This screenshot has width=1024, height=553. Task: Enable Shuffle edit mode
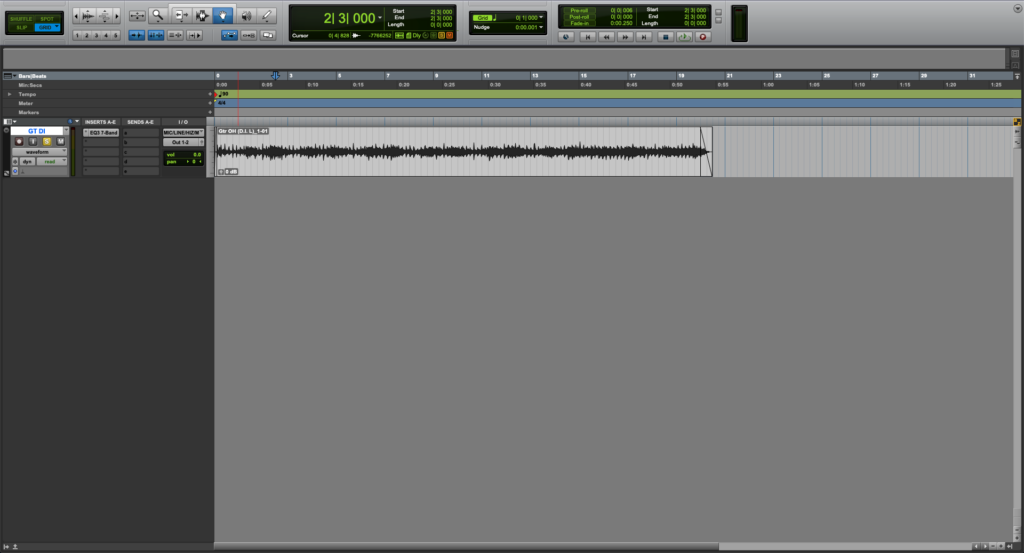tap(21, 19)
